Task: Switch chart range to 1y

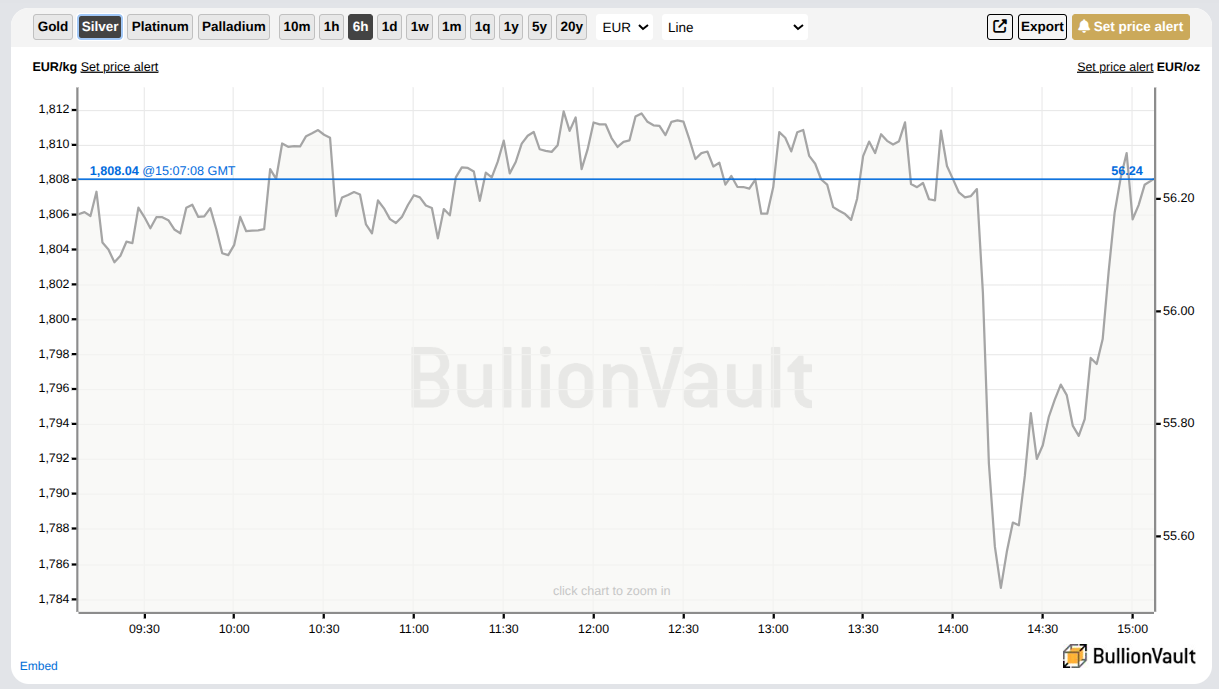Action: (x=511, y=27)
